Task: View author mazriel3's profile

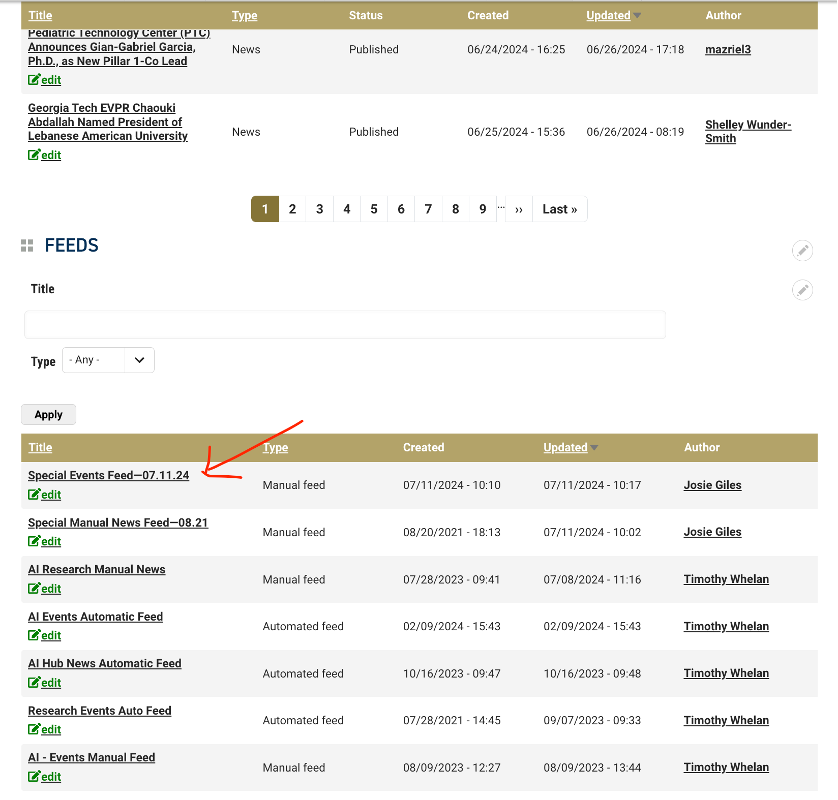Action: 728,50
